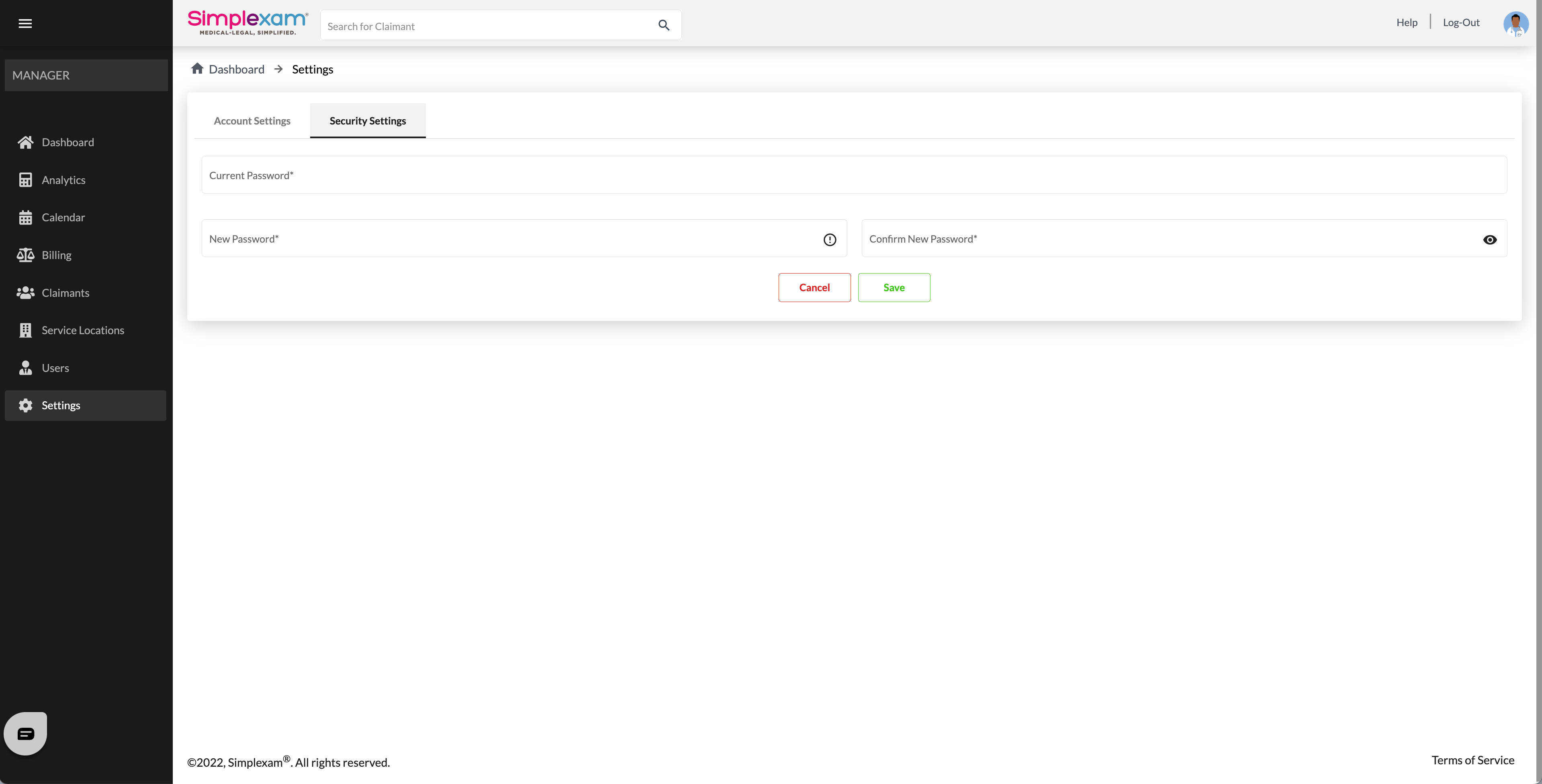Click Log-Out in the top bar
This screenshot has height=784, width=1542.
click(x=1460, y=23)
